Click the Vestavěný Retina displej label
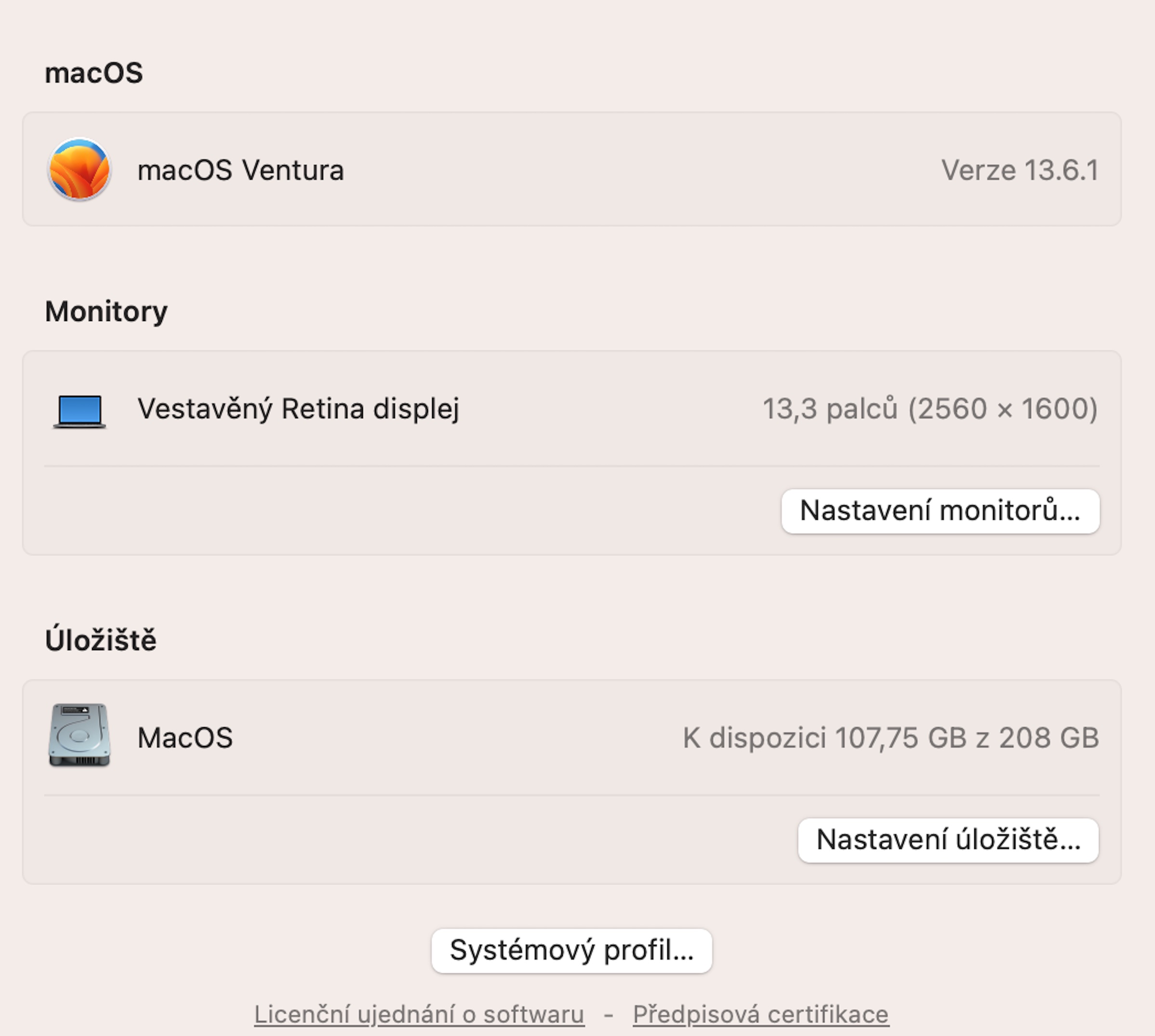The image size is (1155, 1036). tap(298, 409)
